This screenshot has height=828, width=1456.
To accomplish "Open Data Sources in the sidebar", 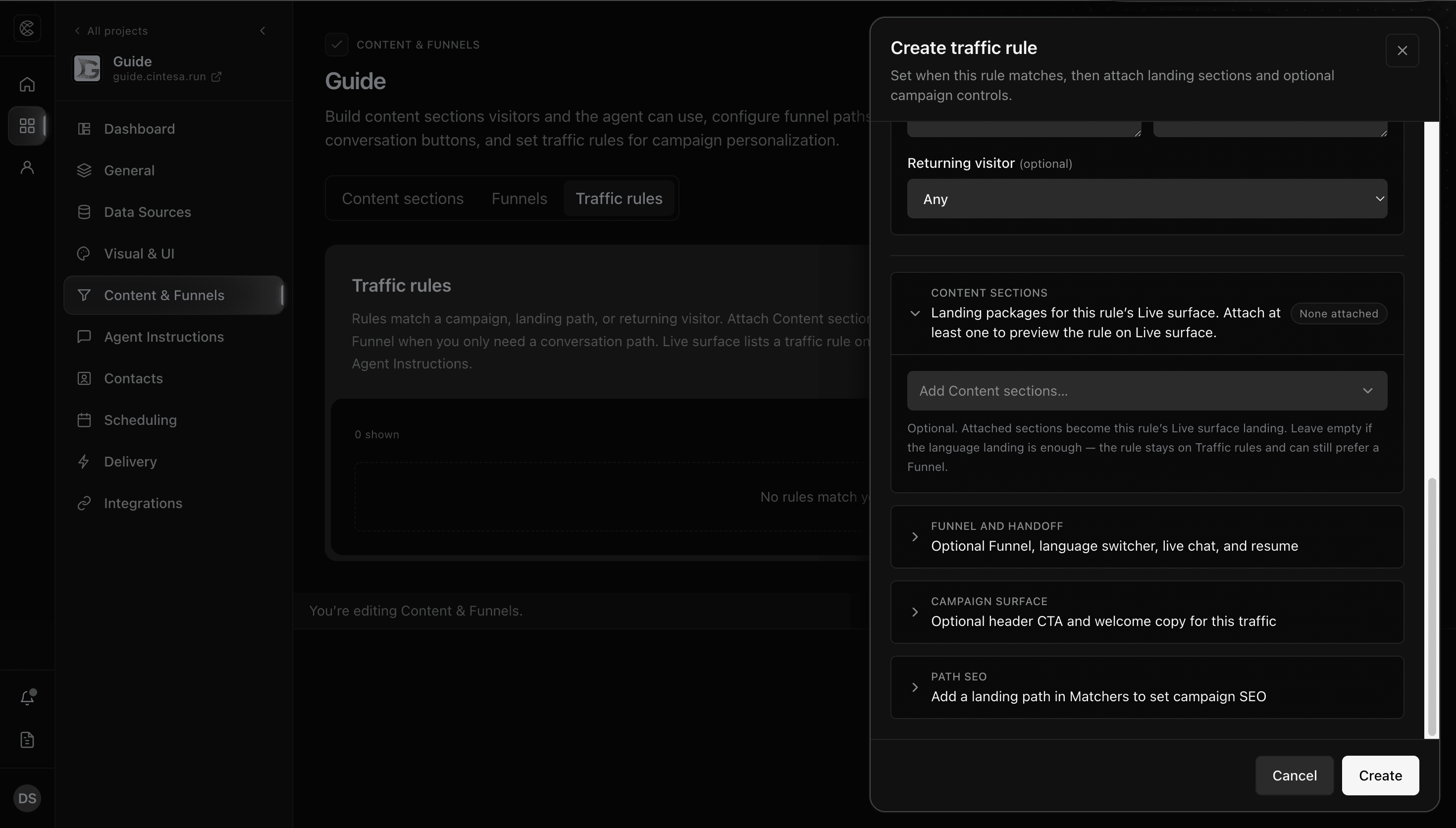I will [x=174, y=212].
